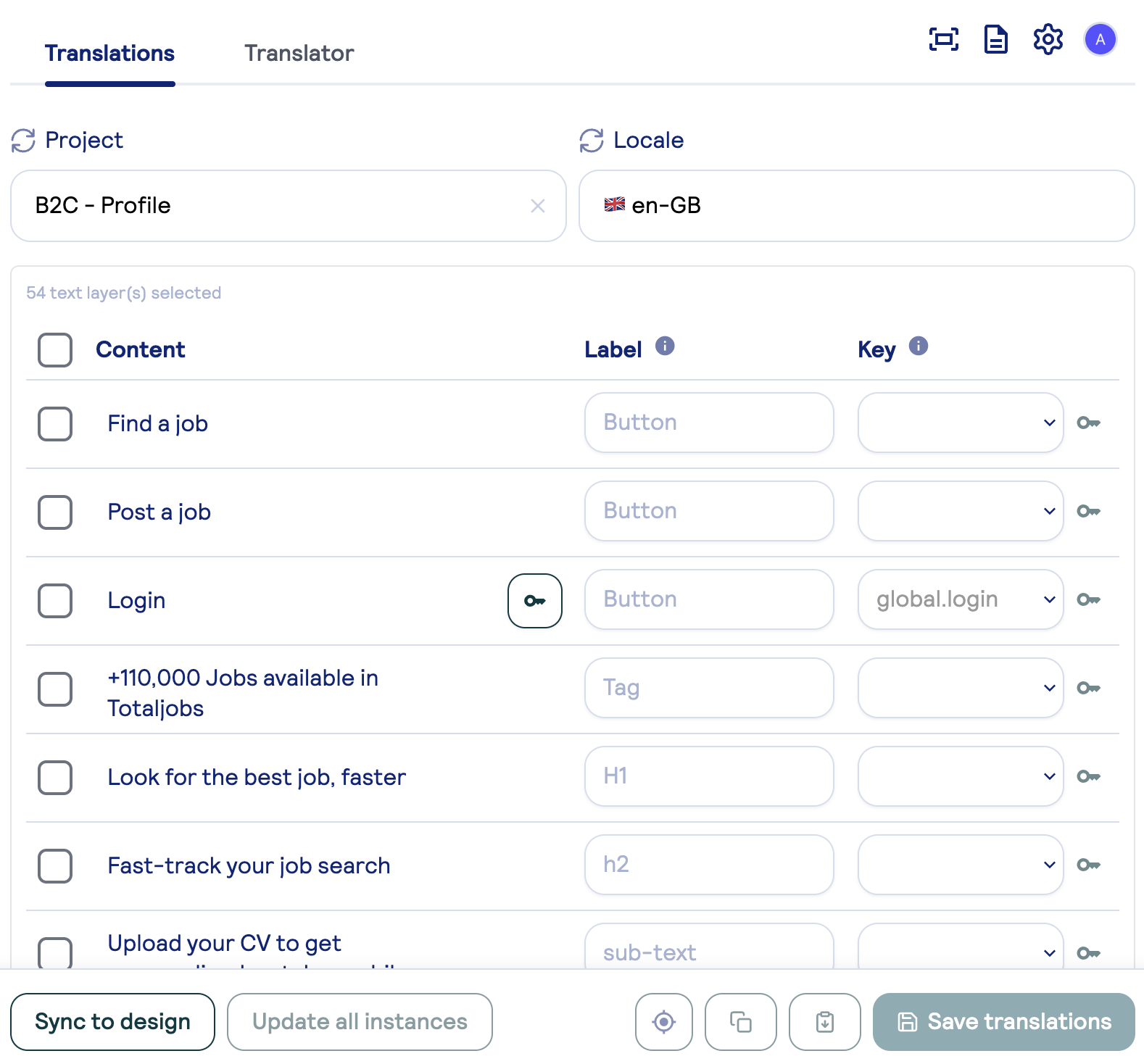This screenshot has width=1144, height=1064.
Task: Select the "Post a job" content text
Action: [159, 512]
